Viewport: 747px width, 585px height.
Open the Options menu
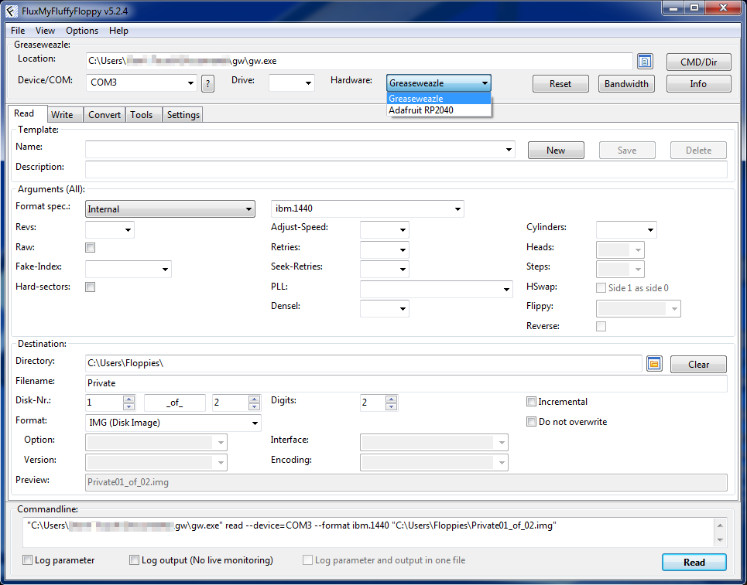tap(82, 31)
